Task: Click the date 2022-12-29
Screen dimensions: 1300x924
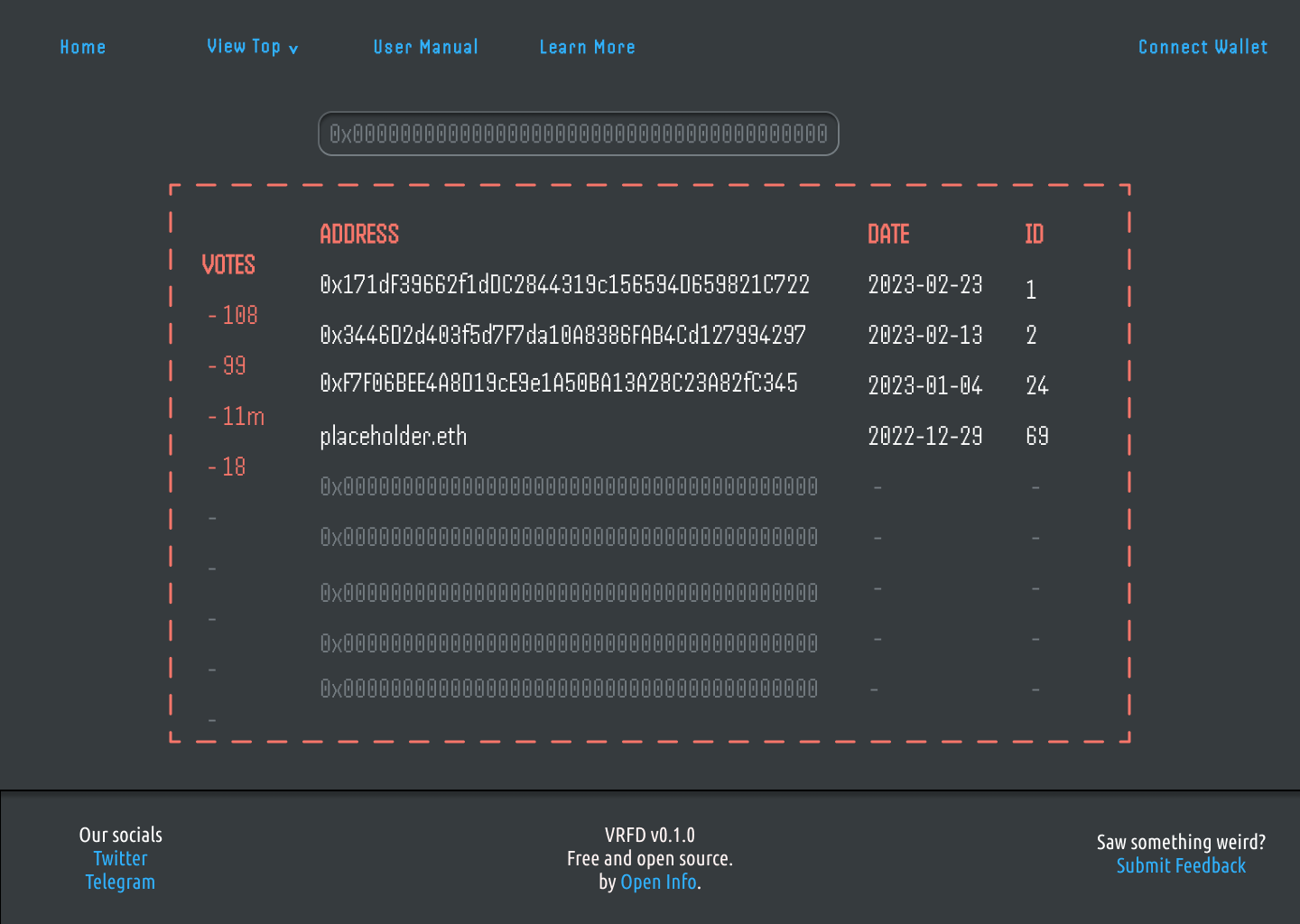Action: coord(925,436)
